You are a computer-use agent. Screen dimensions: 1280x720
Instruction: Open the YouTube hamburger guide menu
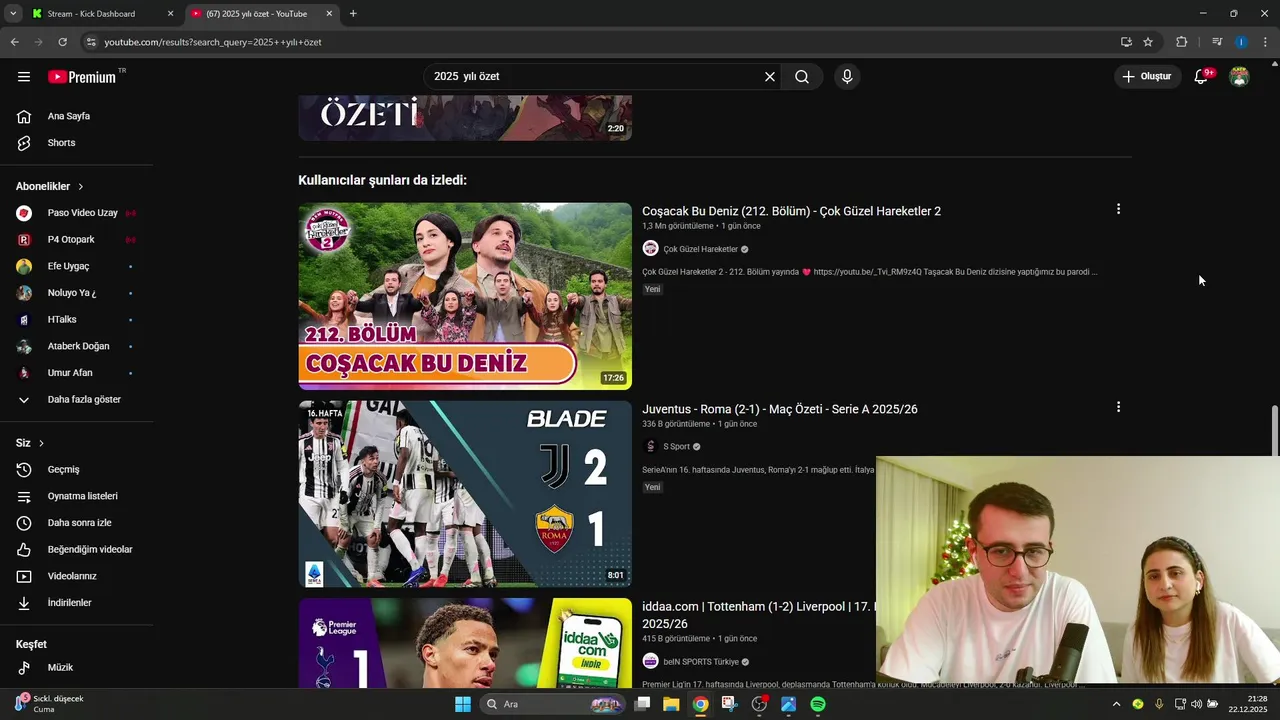click(x=24, y=77)
